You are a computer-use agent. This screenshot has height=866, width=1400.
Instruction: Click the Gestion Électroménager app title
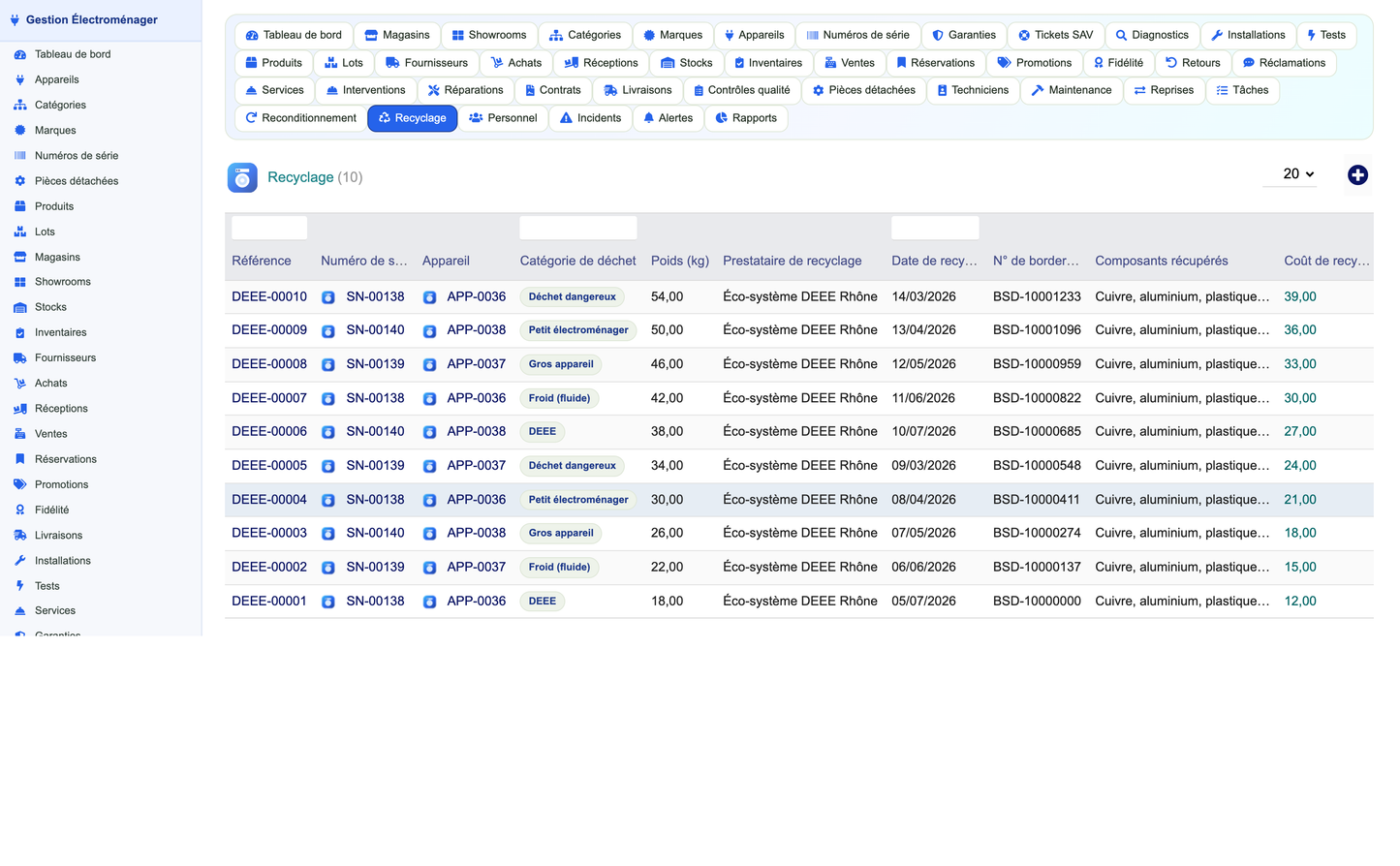pyautogui.click(x=92, y=19)
